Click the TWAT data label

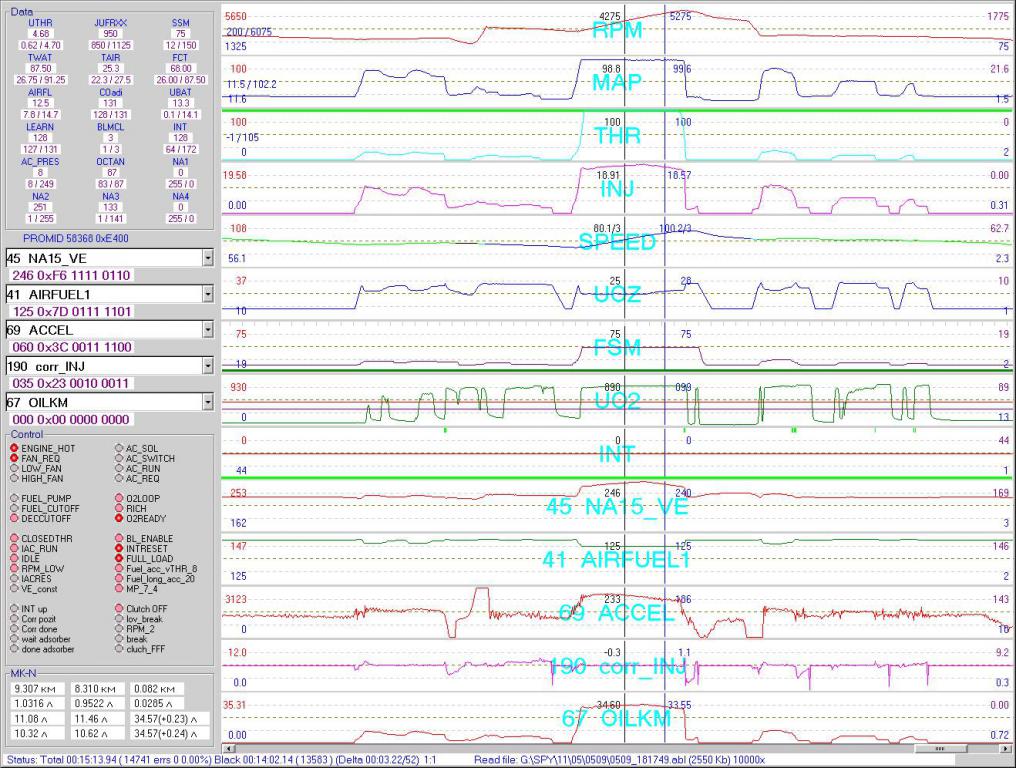tap(41, 59)
